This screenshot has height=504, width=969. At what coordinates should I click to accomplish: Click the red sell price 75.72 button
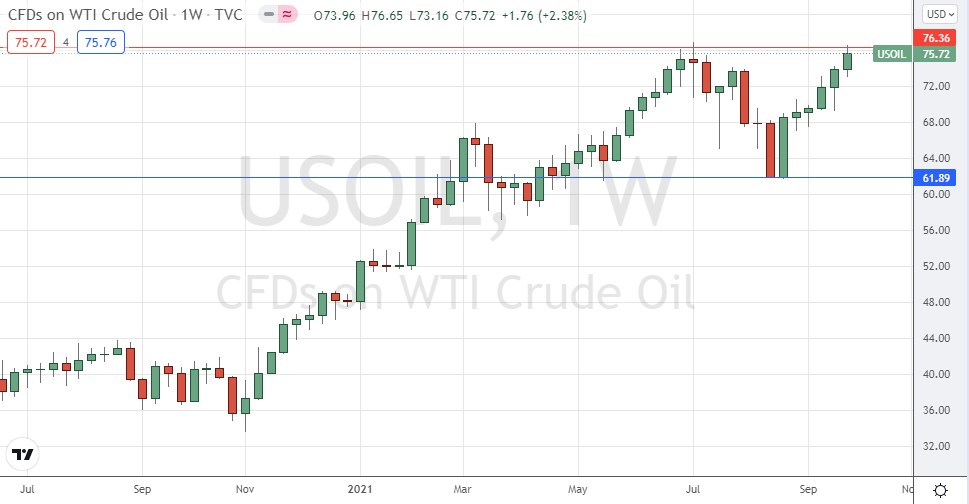coord(27,42)
